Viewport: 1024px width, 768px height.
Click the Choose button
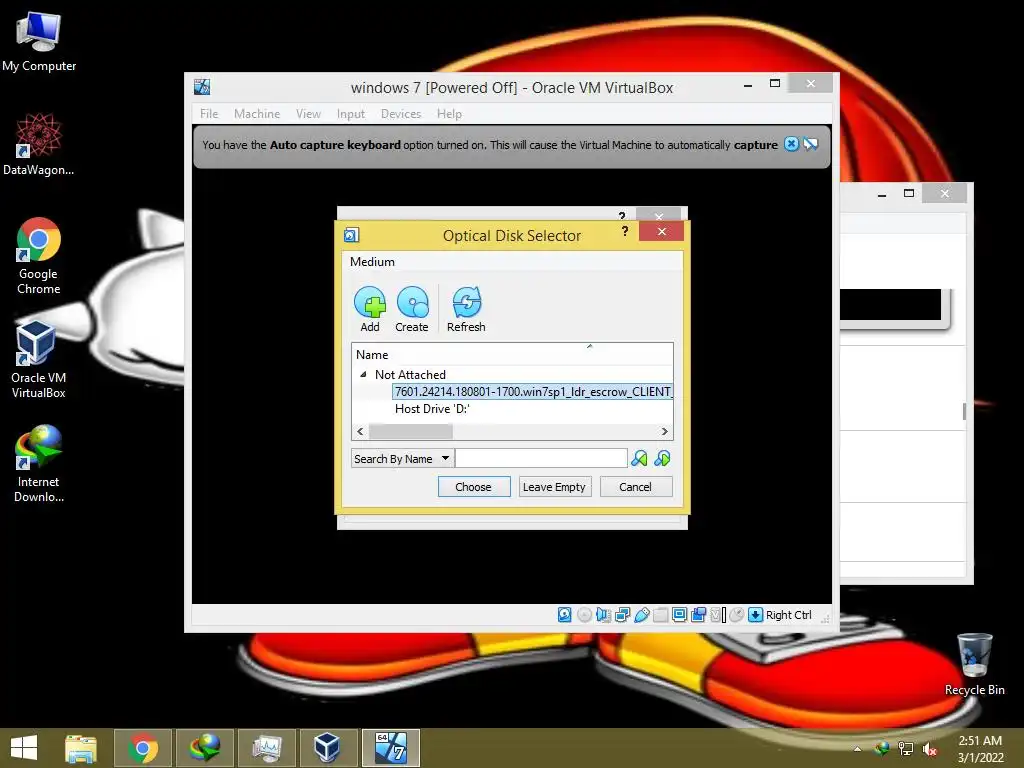point(473,487)
